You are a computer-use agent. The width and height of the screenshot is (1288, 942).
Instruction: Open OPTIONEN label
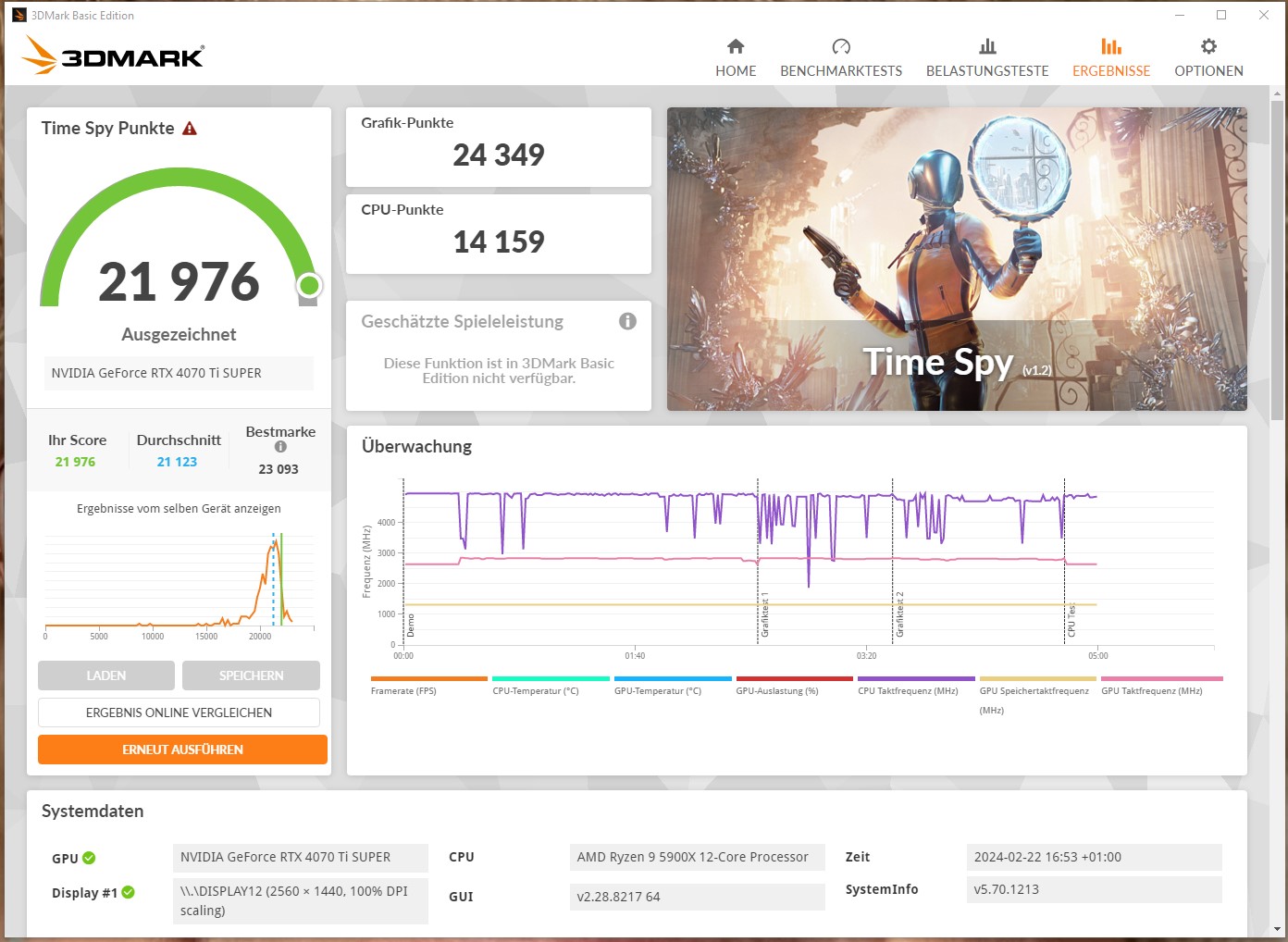[1208, 71]
